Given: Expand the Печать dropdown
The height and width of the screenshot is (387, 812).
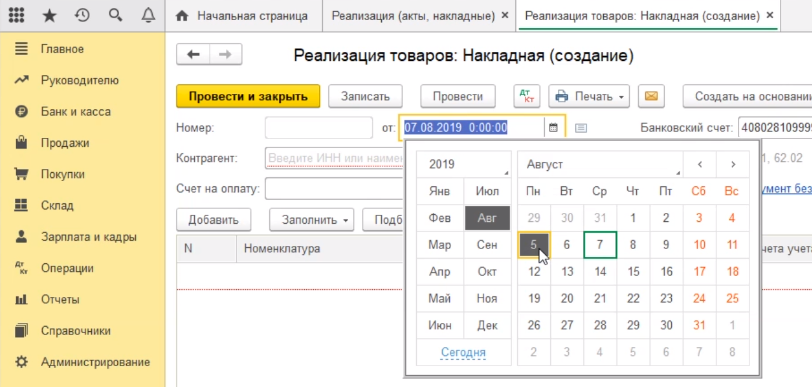Looking at the screenshot, I should pyautogui.click(x=589, y=96).
